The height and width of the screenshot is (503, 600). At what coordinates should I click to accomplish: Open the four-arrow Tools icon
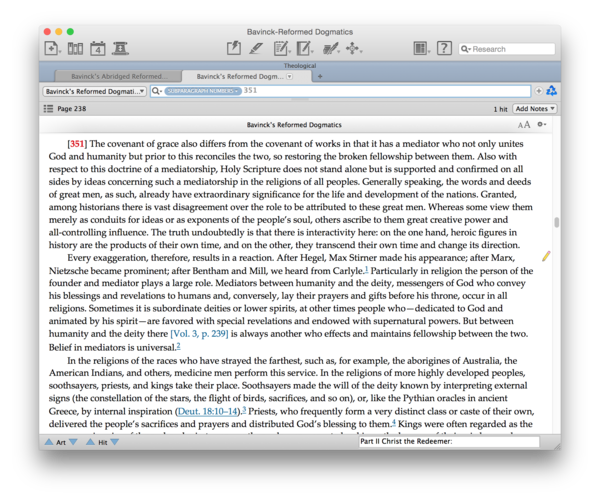coord(352,49)
